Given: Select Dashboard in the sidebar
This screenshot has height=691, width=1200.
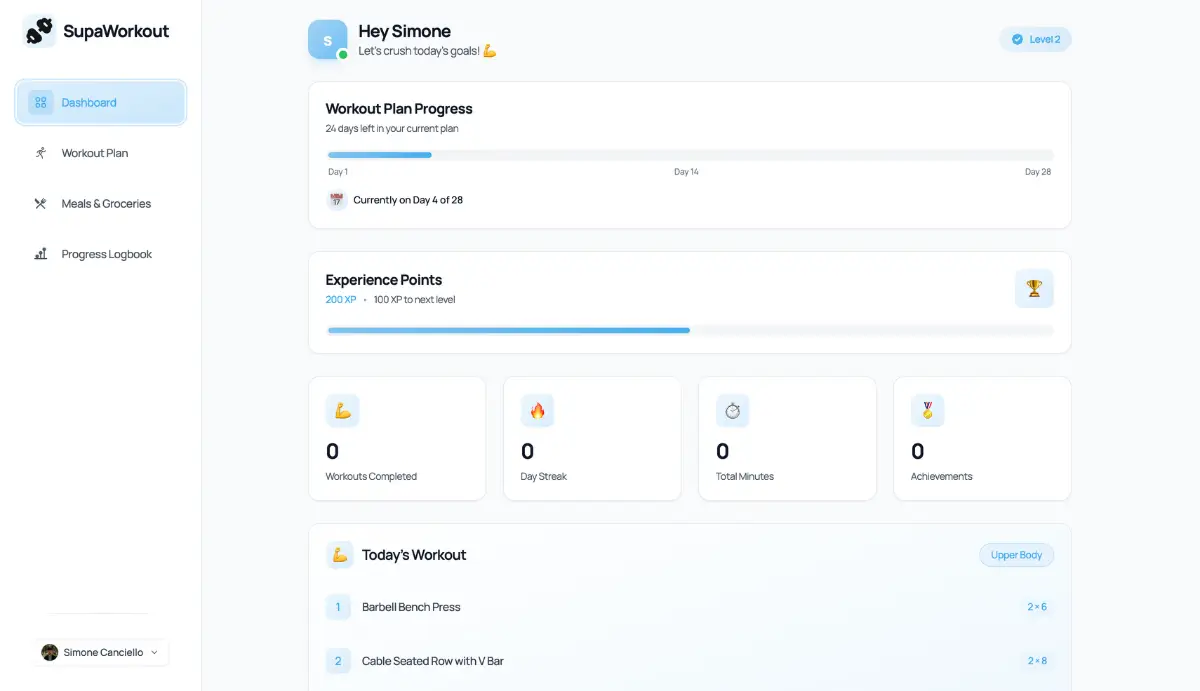Looking at the screenshot, I should point(101,103).
